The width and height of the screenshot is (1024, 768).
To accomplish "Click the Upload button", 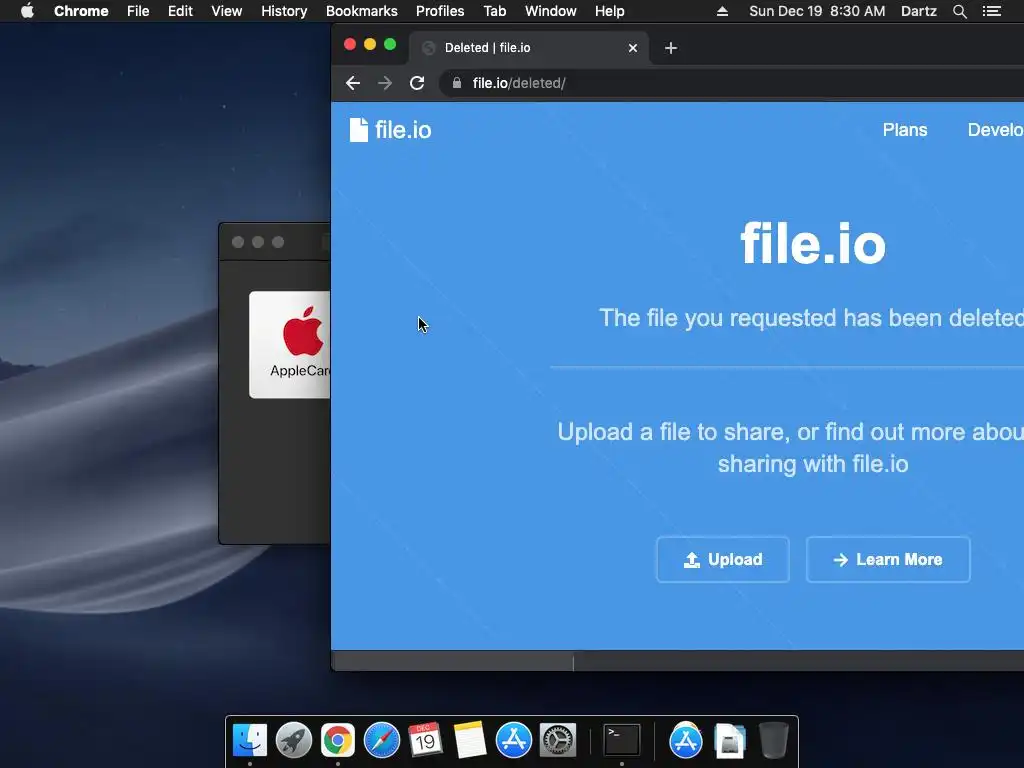I will [722, 560].
